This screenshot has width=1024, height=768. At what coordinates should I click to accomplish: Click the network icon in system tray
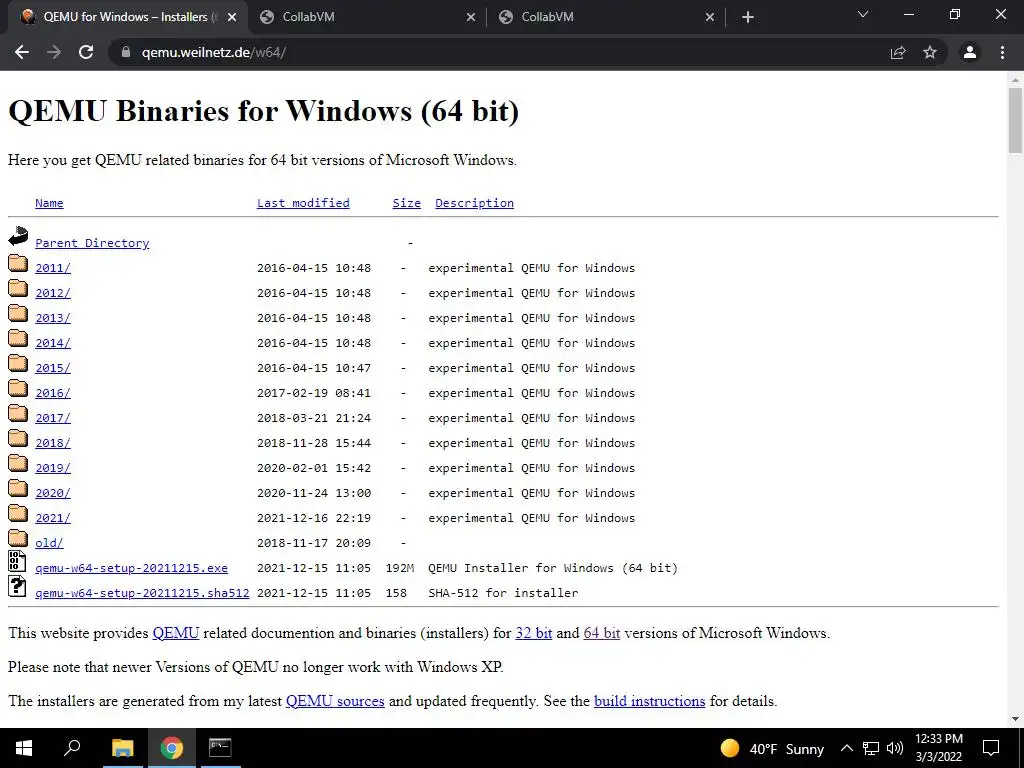click(x=871, y=748)
